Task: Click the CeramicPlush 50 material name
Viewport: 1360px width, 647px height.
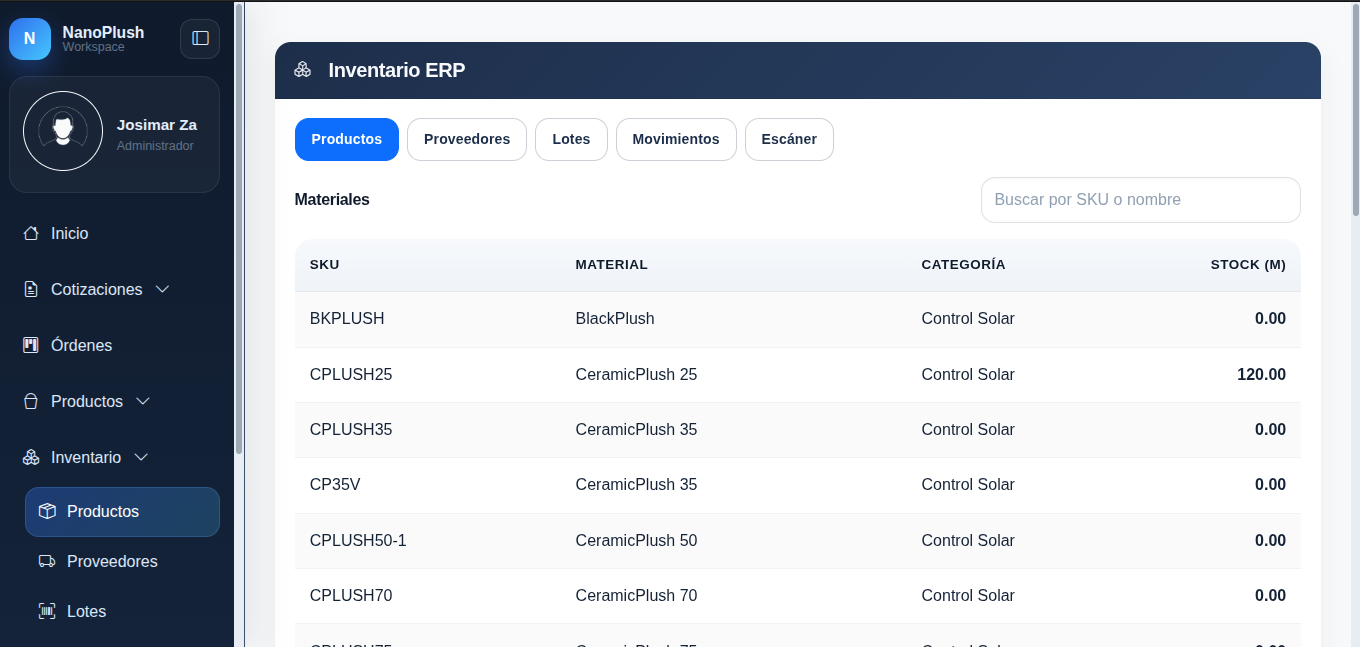Action: (x=636, y=541)
